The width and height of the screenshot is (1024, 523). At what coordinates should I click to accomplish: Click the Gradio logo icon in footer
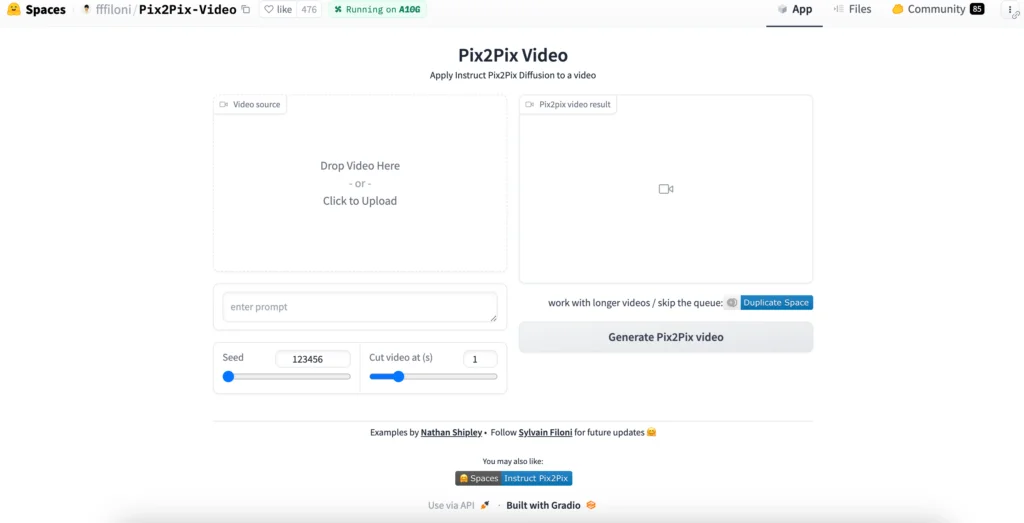tap(591, 505)
